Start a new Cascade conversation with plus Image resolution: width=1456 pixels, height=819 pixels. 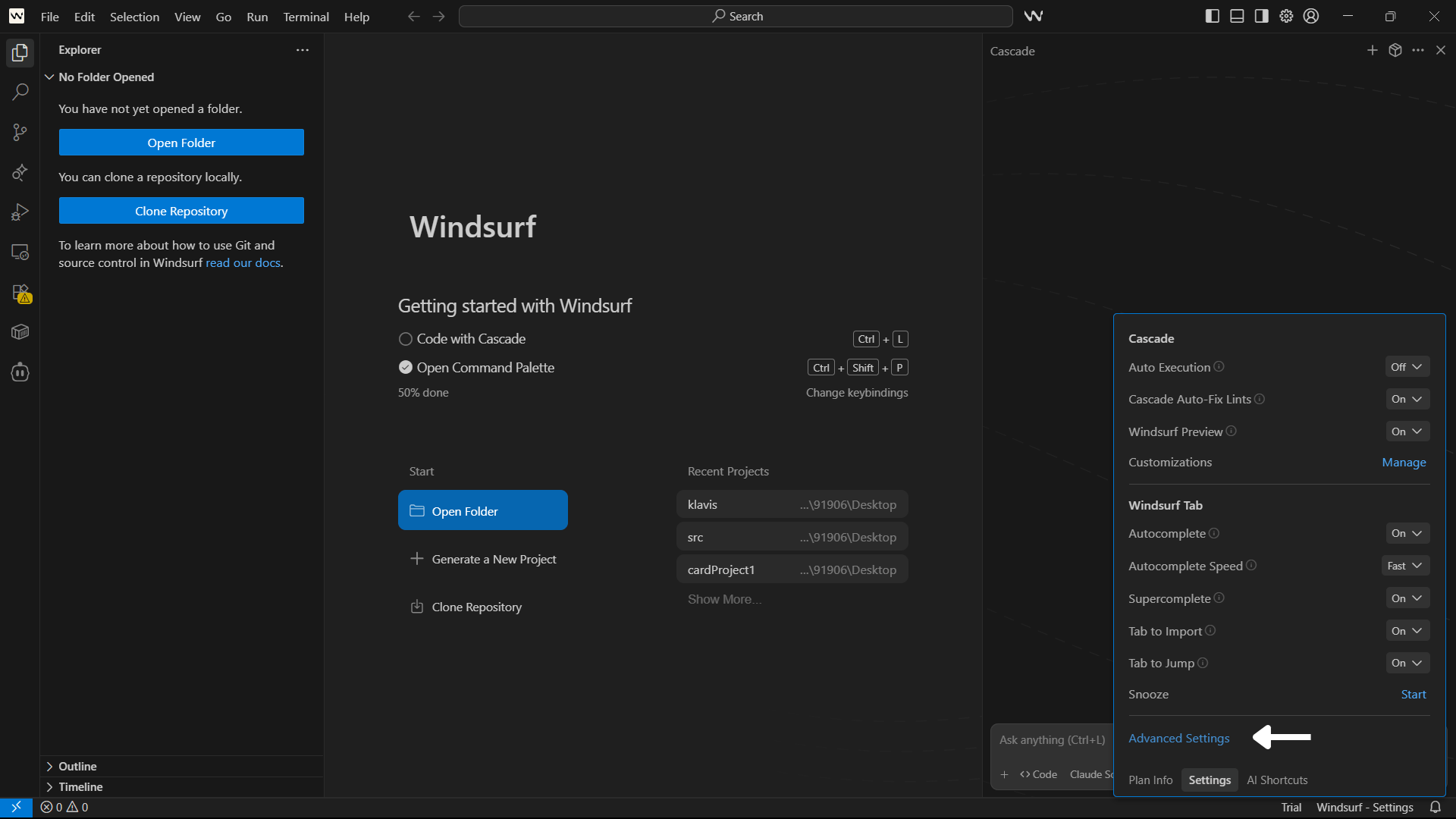point(1372,50)
